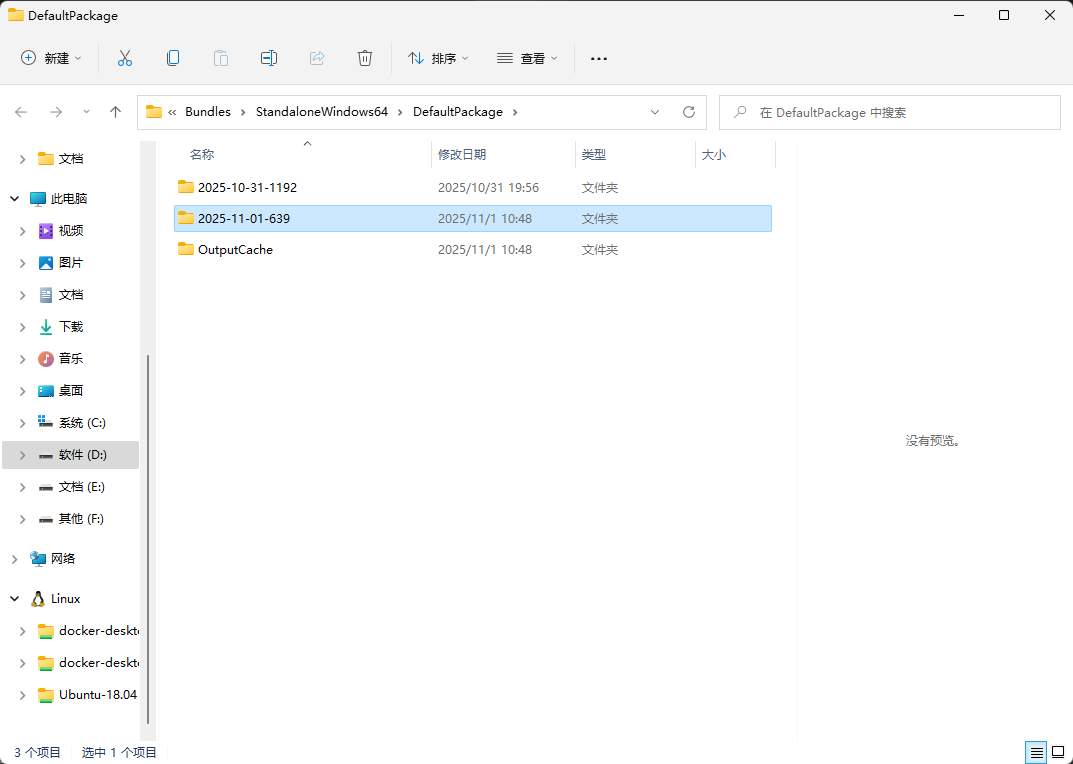Click the Copy icon in the toolbar
This screenshot has width=1073, height=764.
173,58
